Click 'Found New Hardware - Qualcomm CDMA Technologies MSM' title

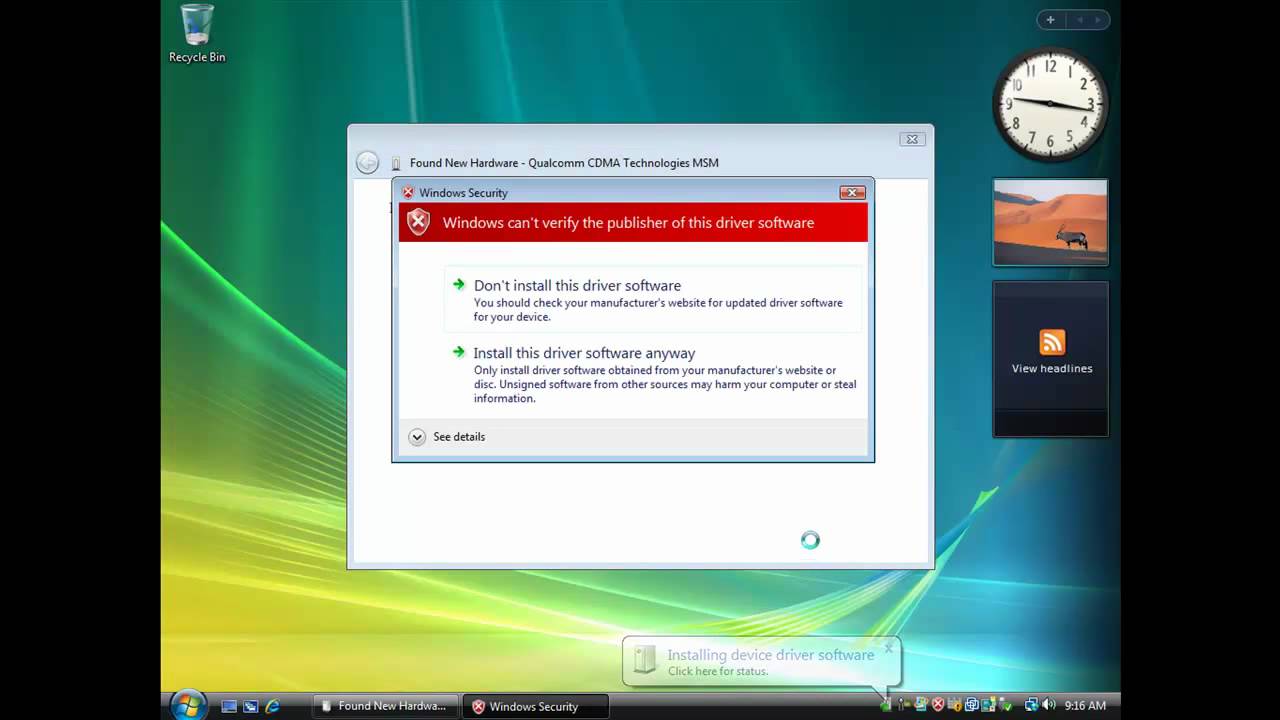coord(564,163)
